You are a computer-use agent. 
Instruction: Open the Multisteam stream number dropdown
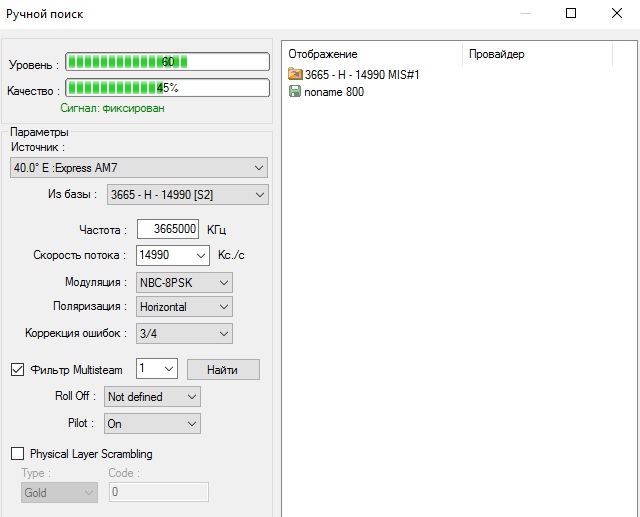(x=157, y=369)
